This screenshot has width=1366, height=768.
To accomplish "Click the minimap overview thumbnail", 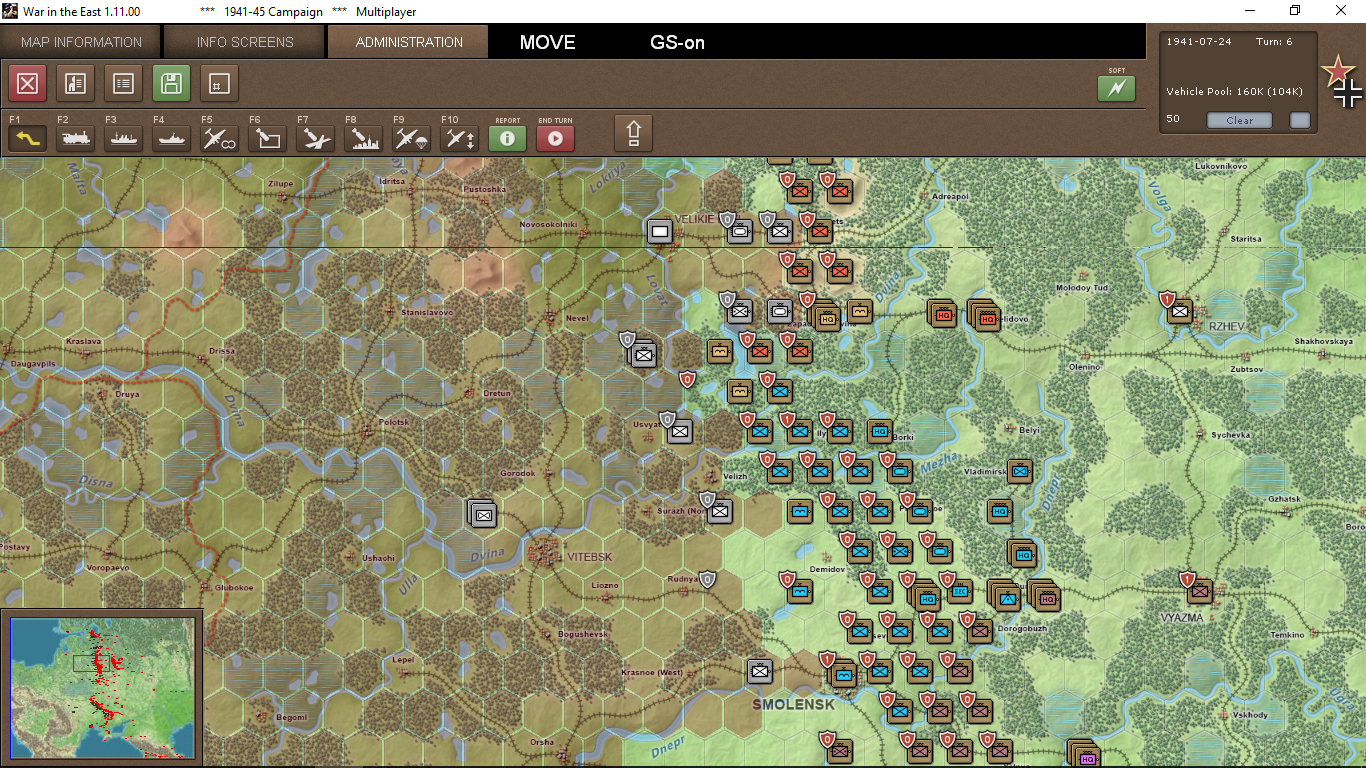I will [x=103, y=687].
